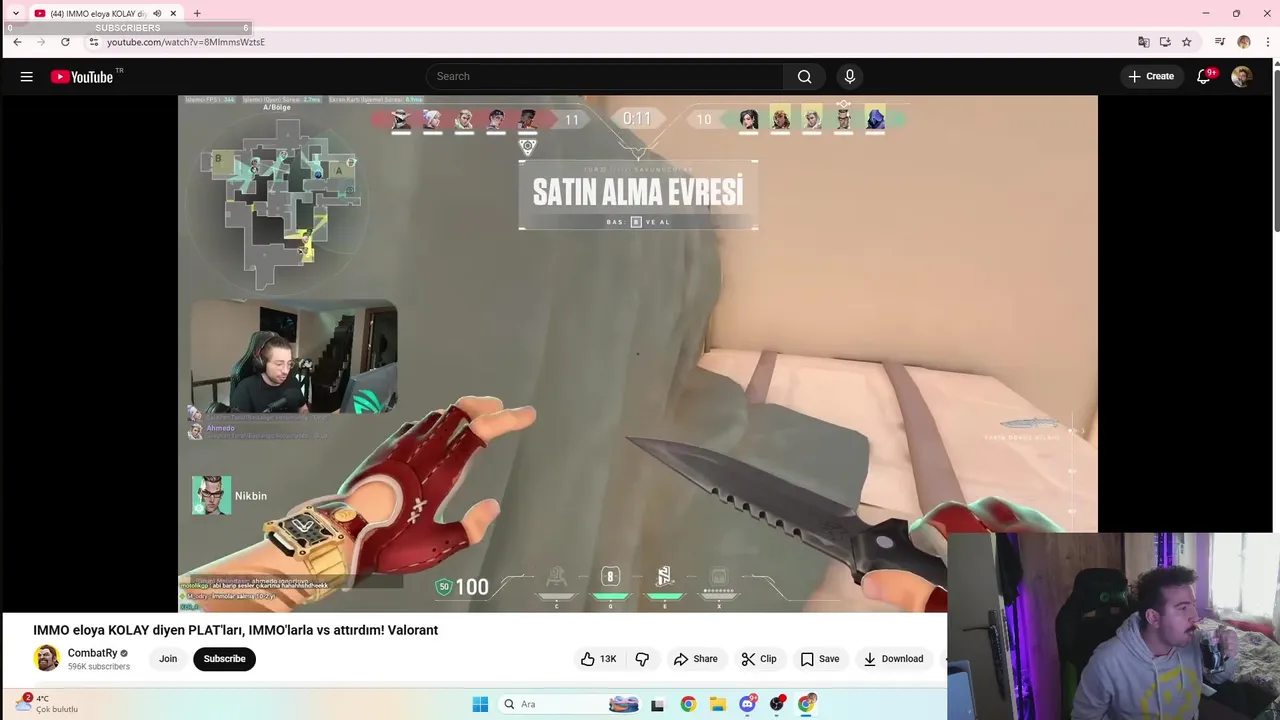Save the video to a playlist

pos(819,659)
